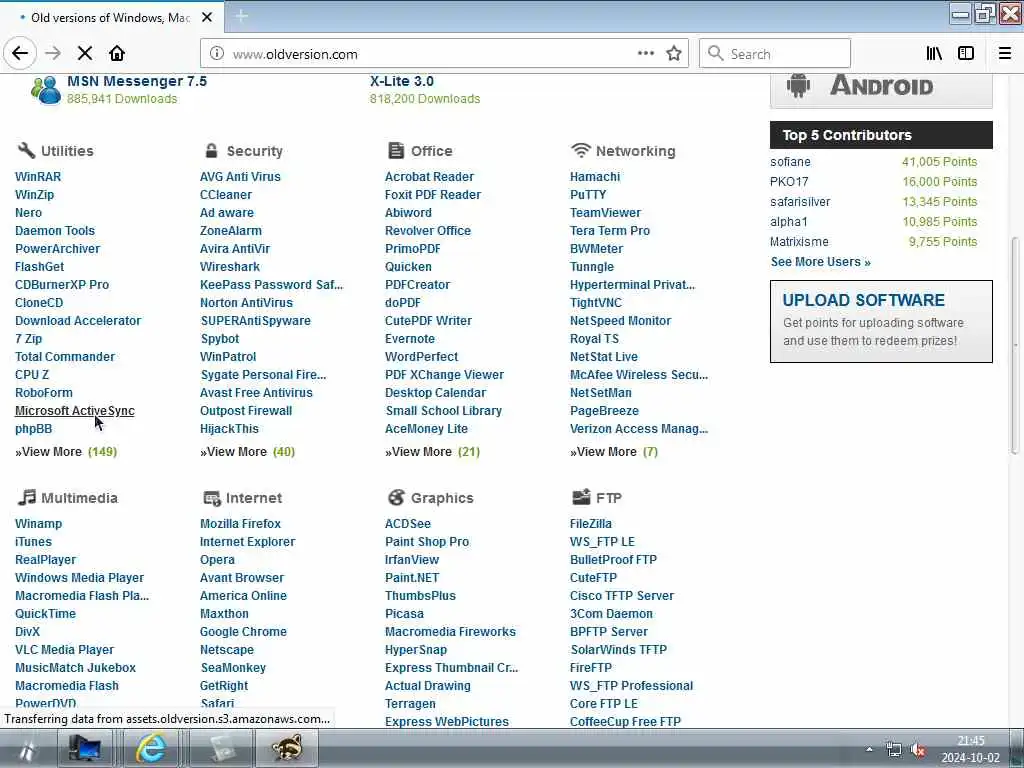Screen dimensions: 1024x768
Task: Open the See More Users link
Action: pos(820,262)
